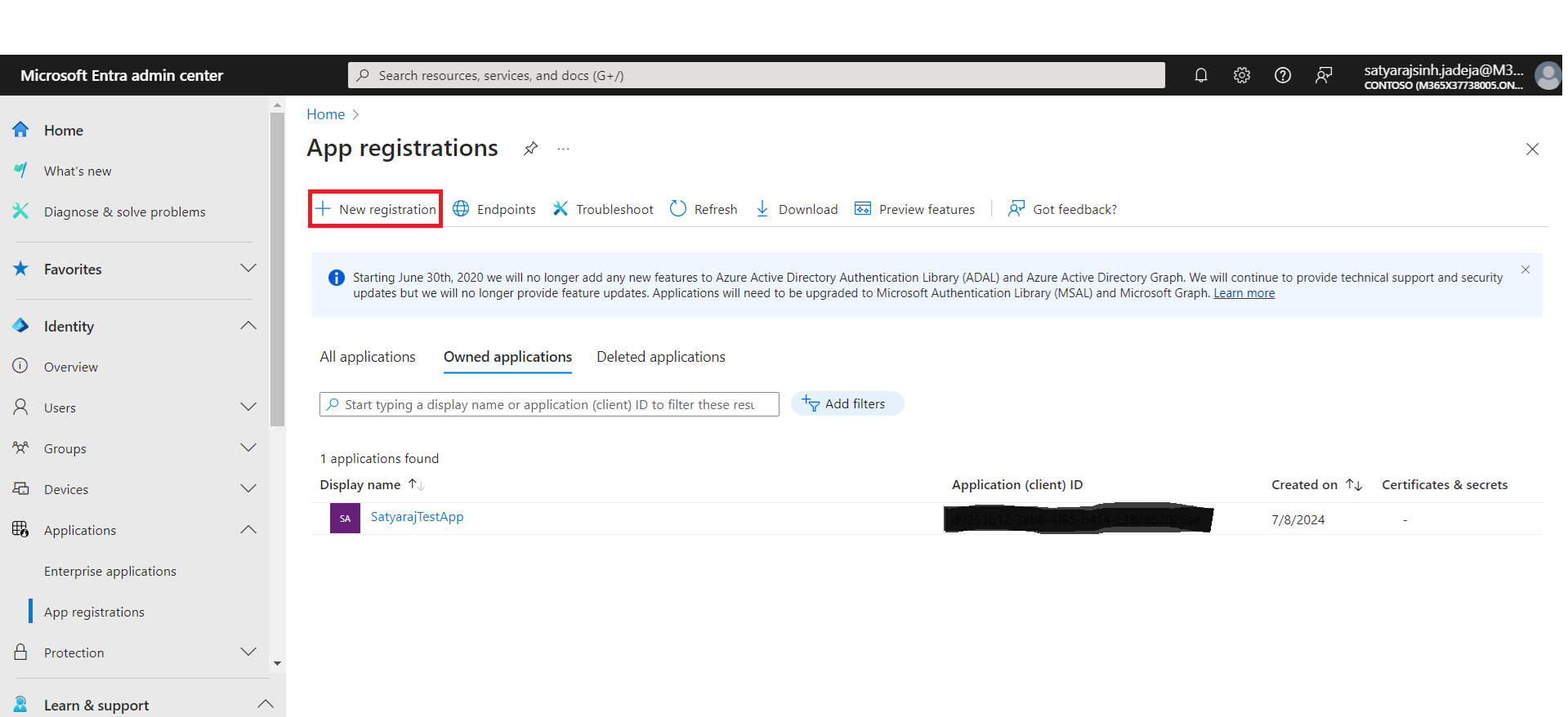Click the SatyarajTestApp SA thumbnail
1568x717 pixels.
(x=345, y=518)
